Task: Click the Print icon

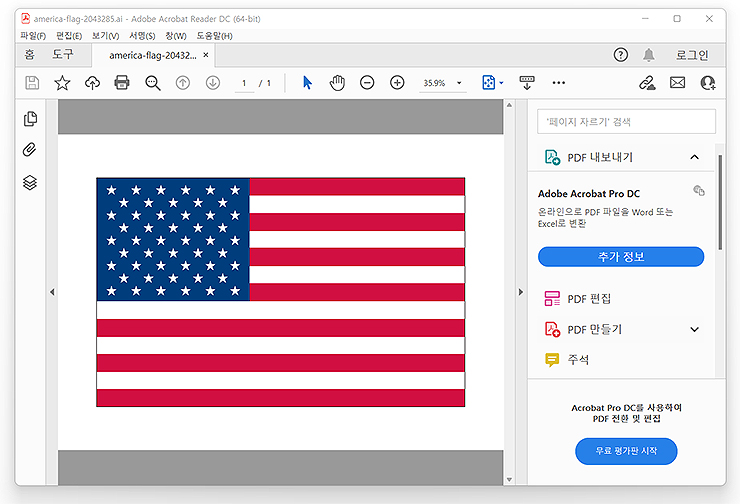Action: tap(122, 83)
